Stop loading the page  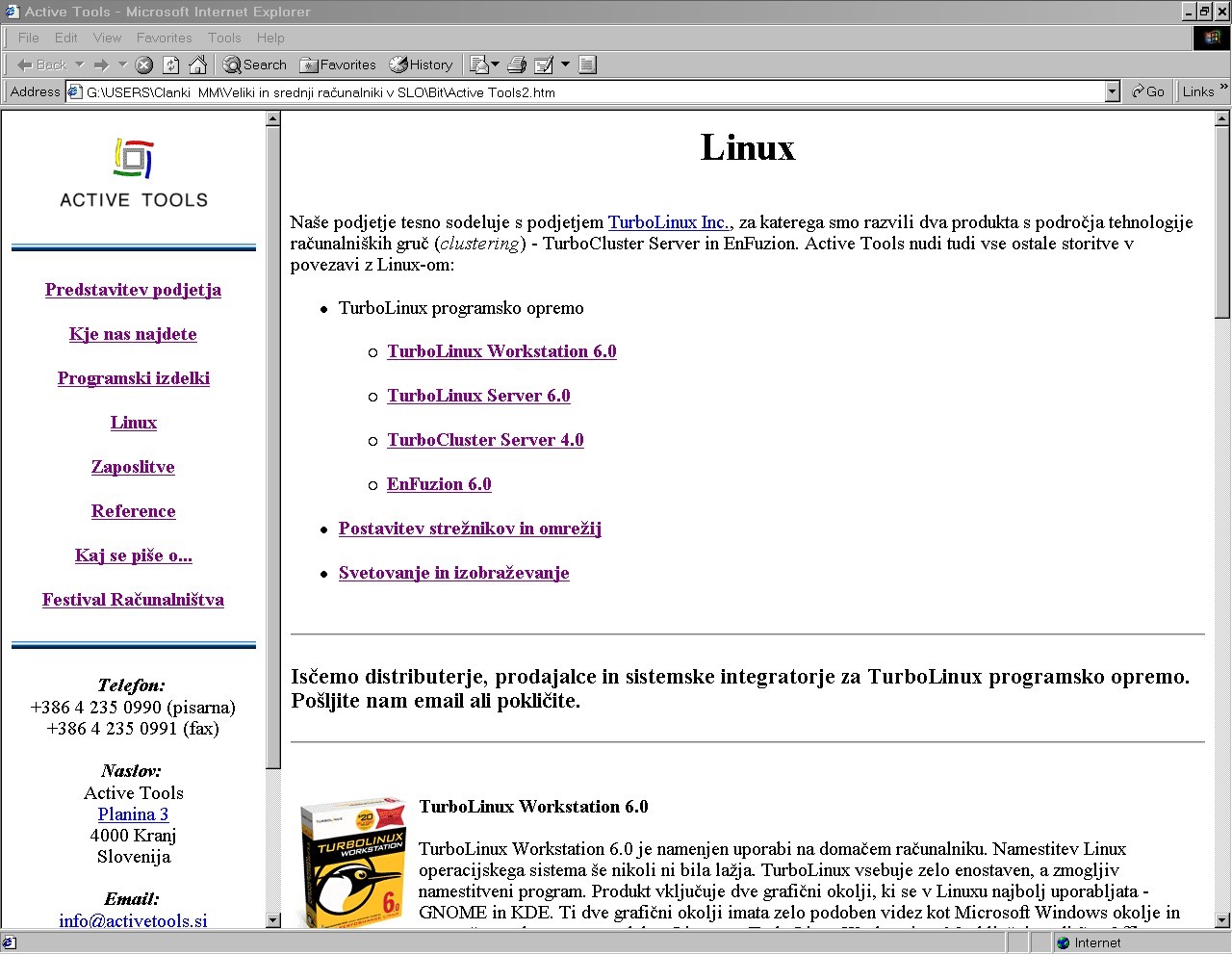(x=144, y=65)
